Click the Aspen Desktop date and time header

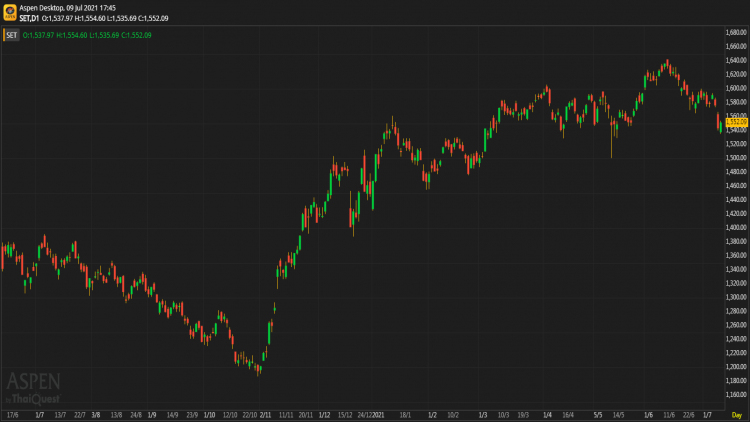pyautogui.click(x=67, y=8)
